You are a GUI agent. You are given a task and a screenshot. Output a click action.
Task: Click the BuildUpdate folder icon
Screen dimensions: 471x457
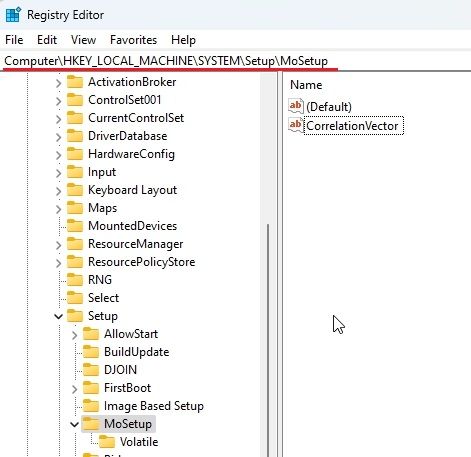point(91,352)
